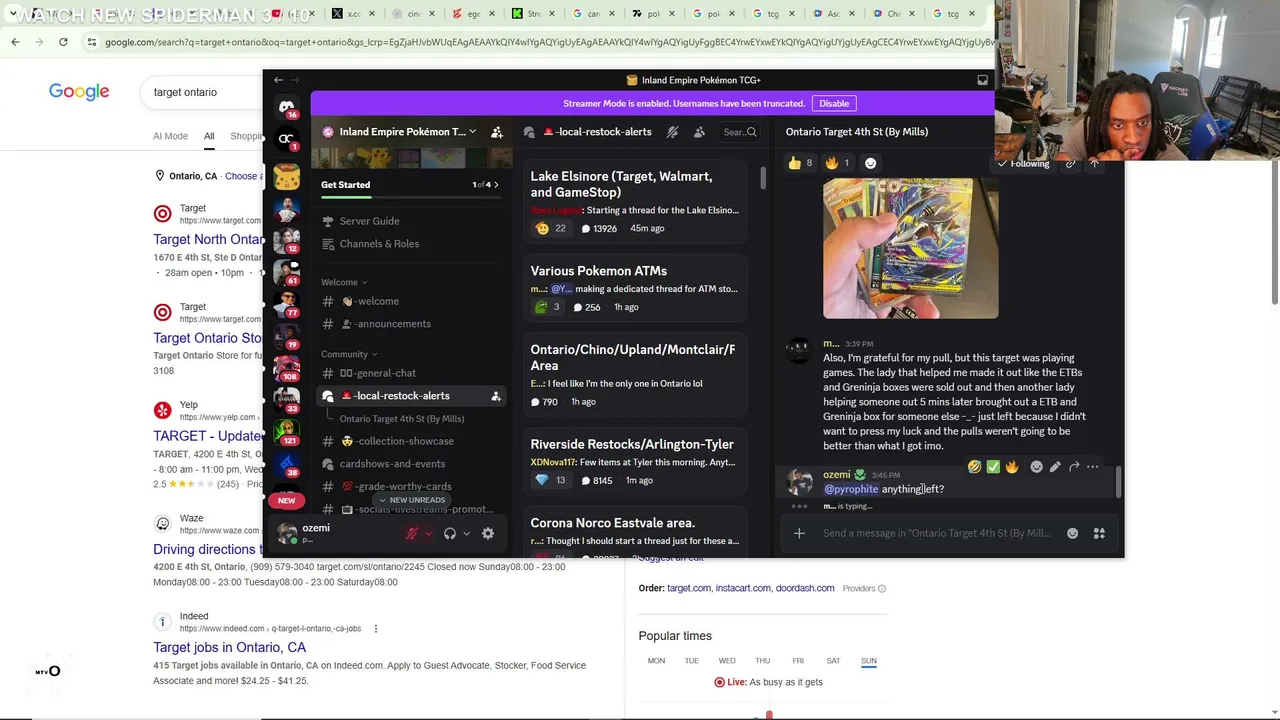Screen dimensions: 1280x720
Task: Forward the hovered message
Action: click(1074, 467)
